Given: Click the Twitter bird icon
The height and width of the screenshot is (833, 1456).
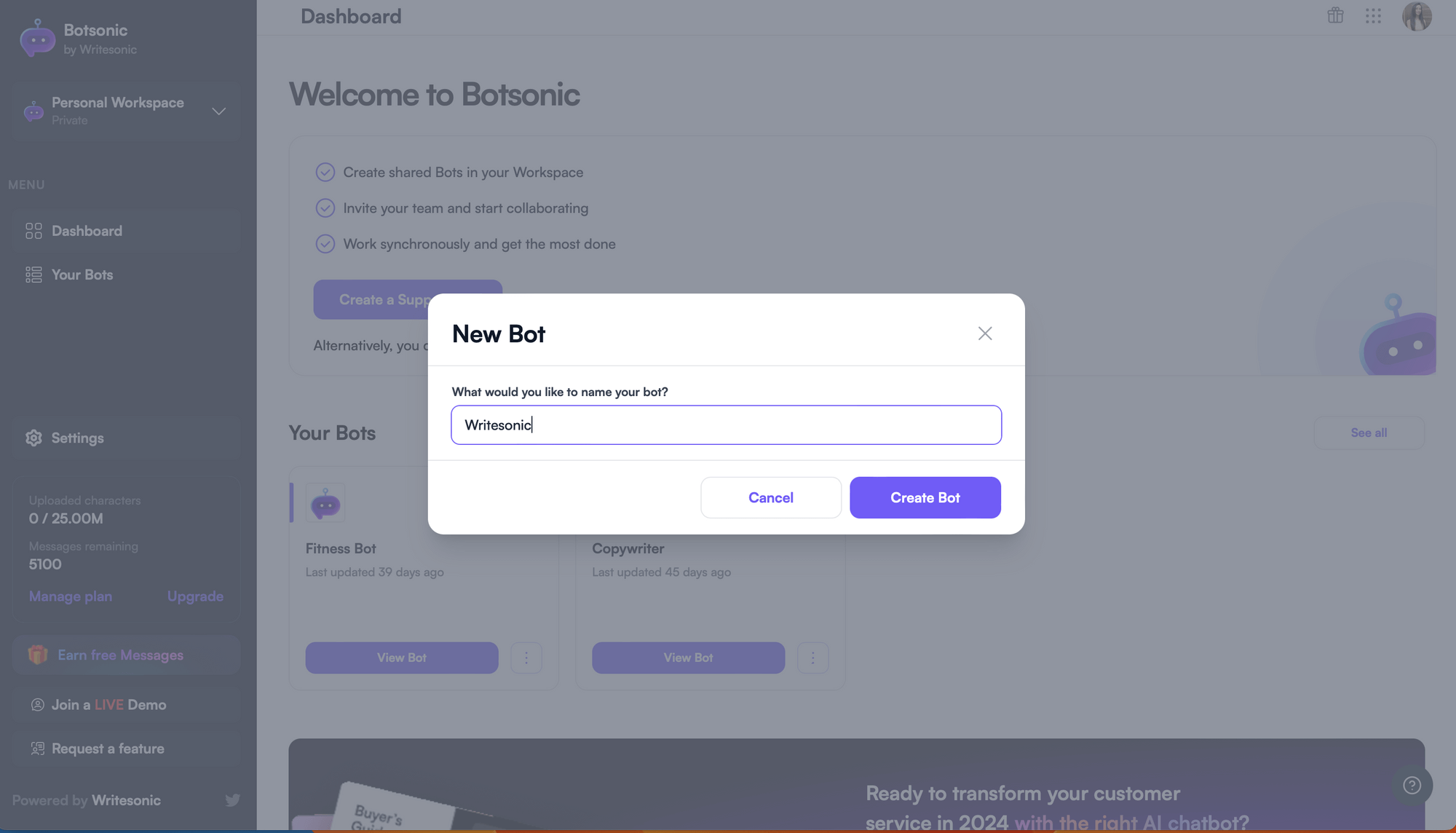Looking at the screenshot, I should tap(232, 800).
